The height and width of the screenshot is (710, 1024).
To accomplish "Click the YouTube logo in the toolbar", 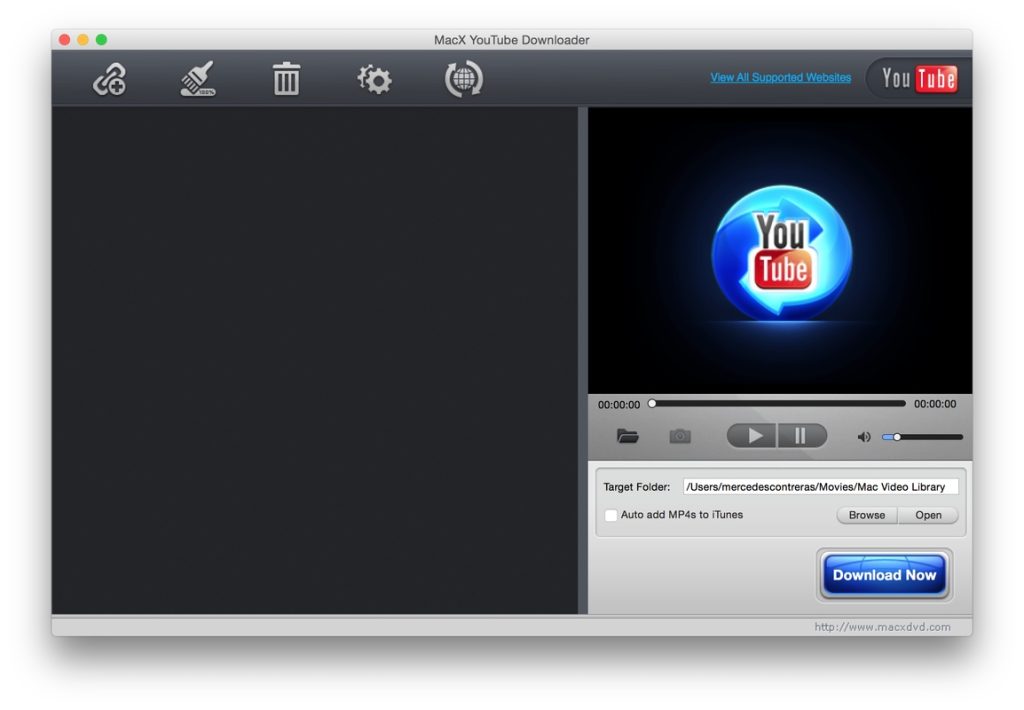I will click(916, 78).
